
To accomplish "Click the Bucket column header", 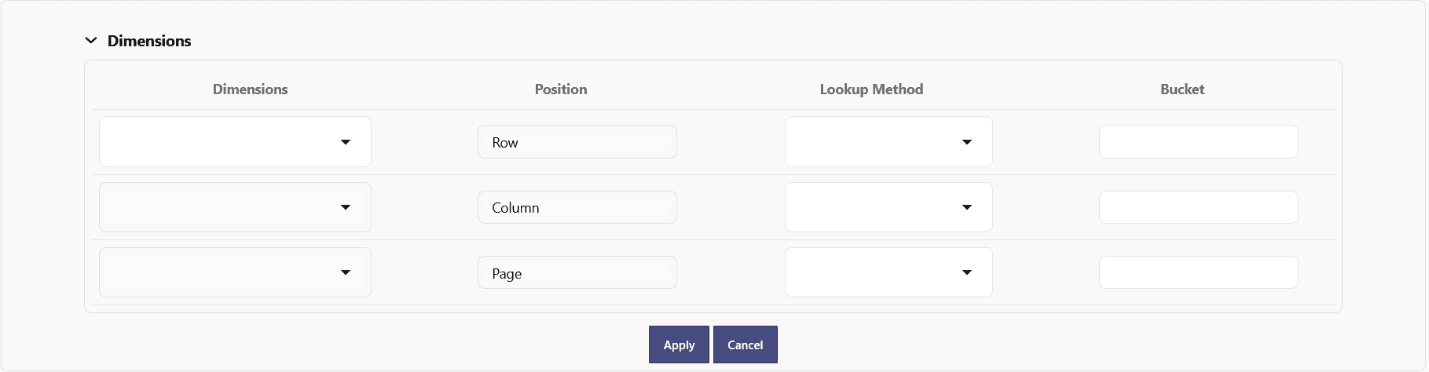I will click(1182, 89).
